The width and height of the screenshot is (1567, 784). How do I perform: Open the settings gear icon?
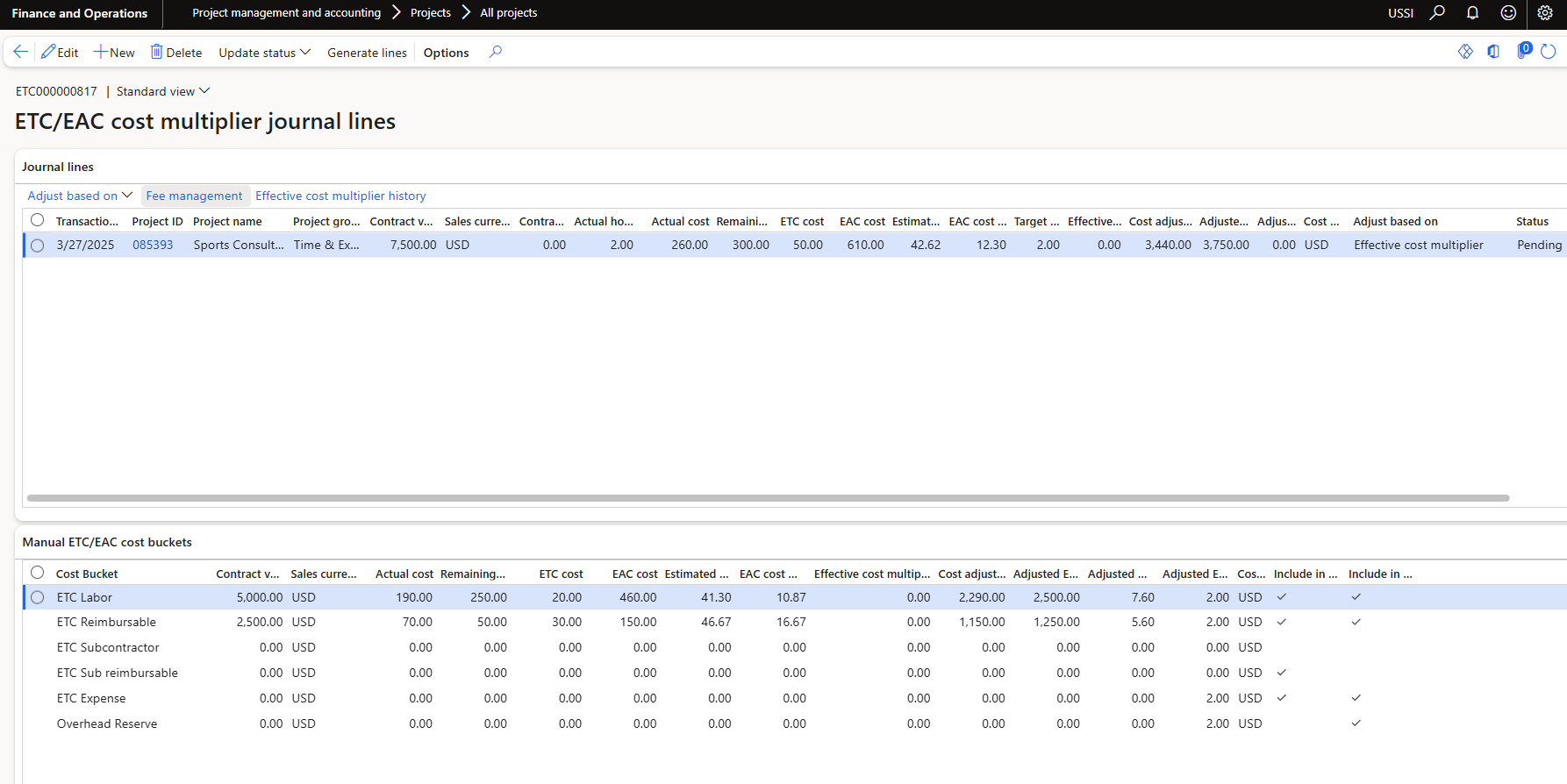[1545, 13]
